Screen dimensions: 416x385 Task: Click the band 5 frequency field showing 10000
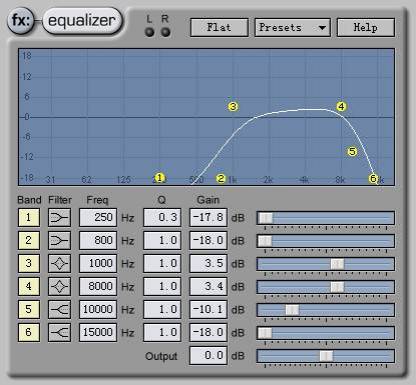[98, 310]
